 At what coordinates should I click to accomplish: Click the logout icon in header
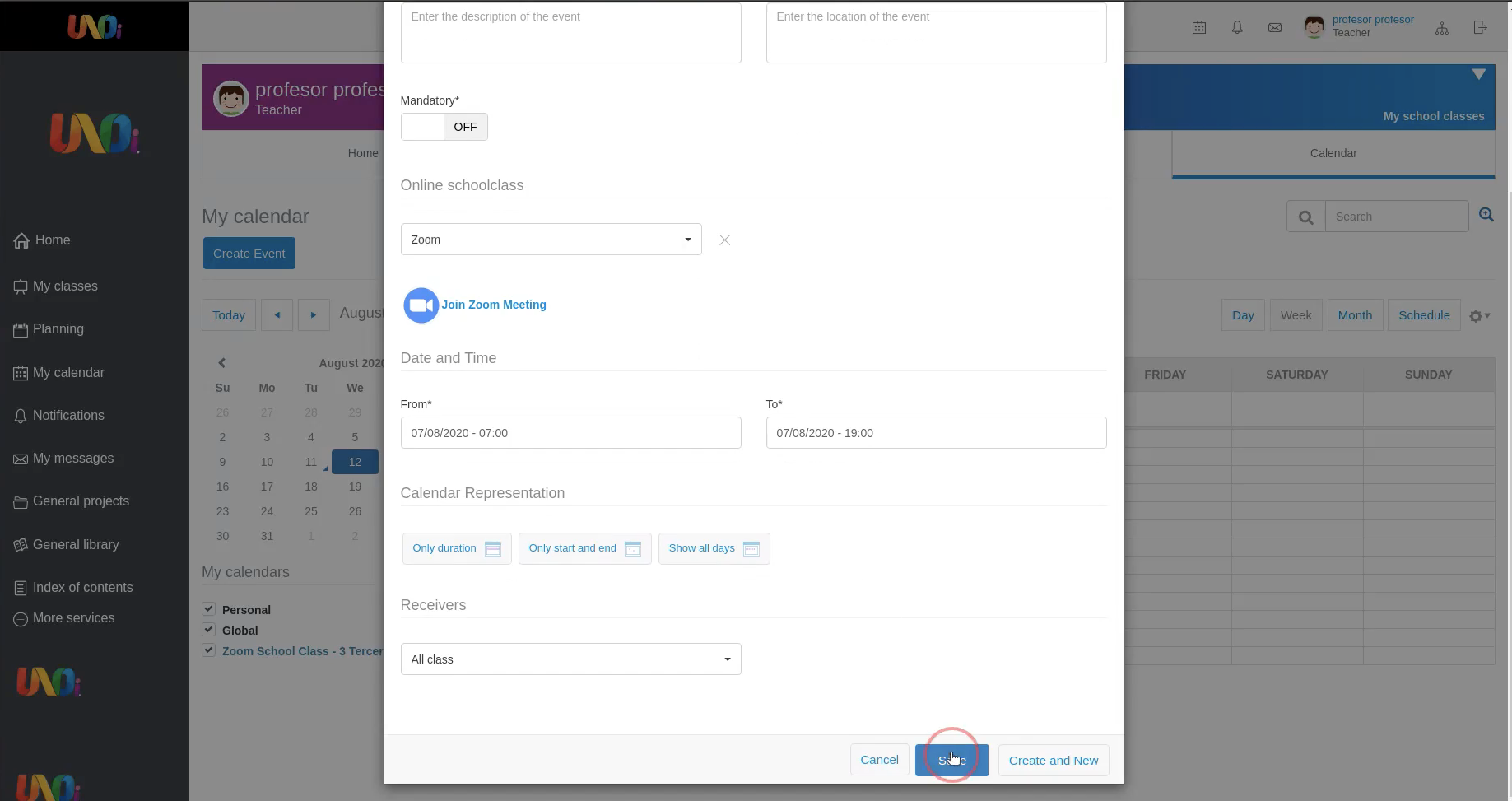1481,28
